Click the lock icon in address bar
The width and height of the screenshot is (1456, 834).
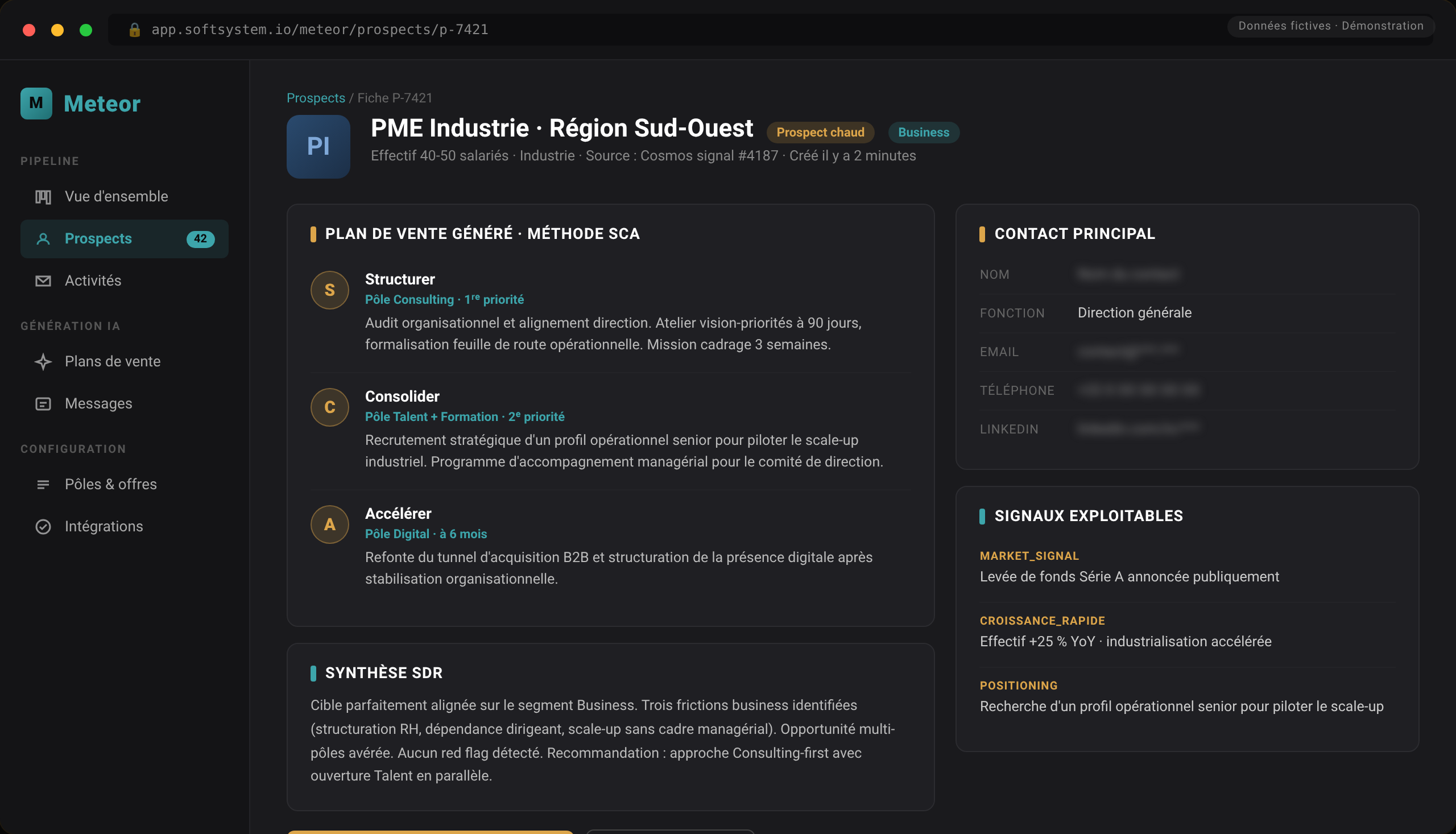pos(135,29)
